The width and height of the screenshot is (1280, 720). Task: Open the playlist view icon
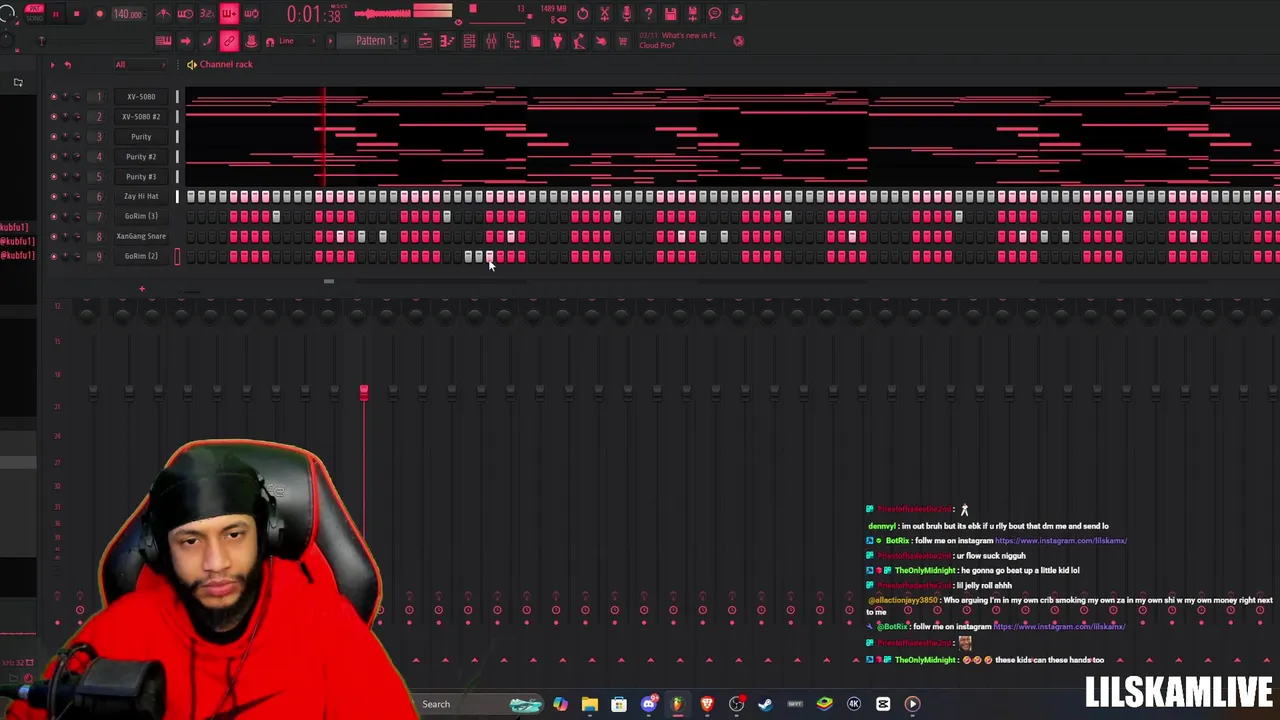click(x=425, y=41)
